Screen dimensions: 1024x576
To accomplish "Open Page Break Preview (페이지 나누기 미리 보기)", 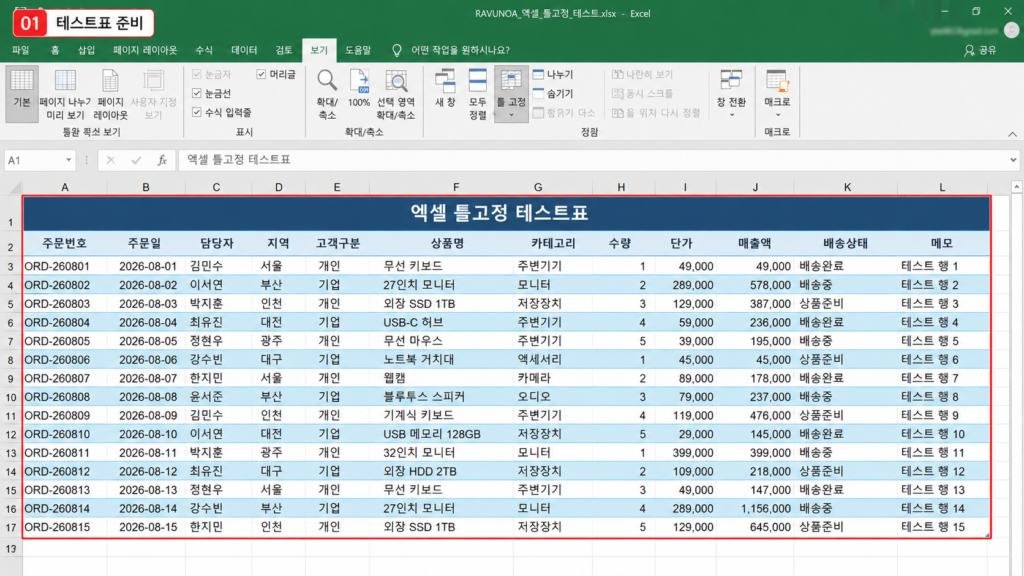I will 65,93.
